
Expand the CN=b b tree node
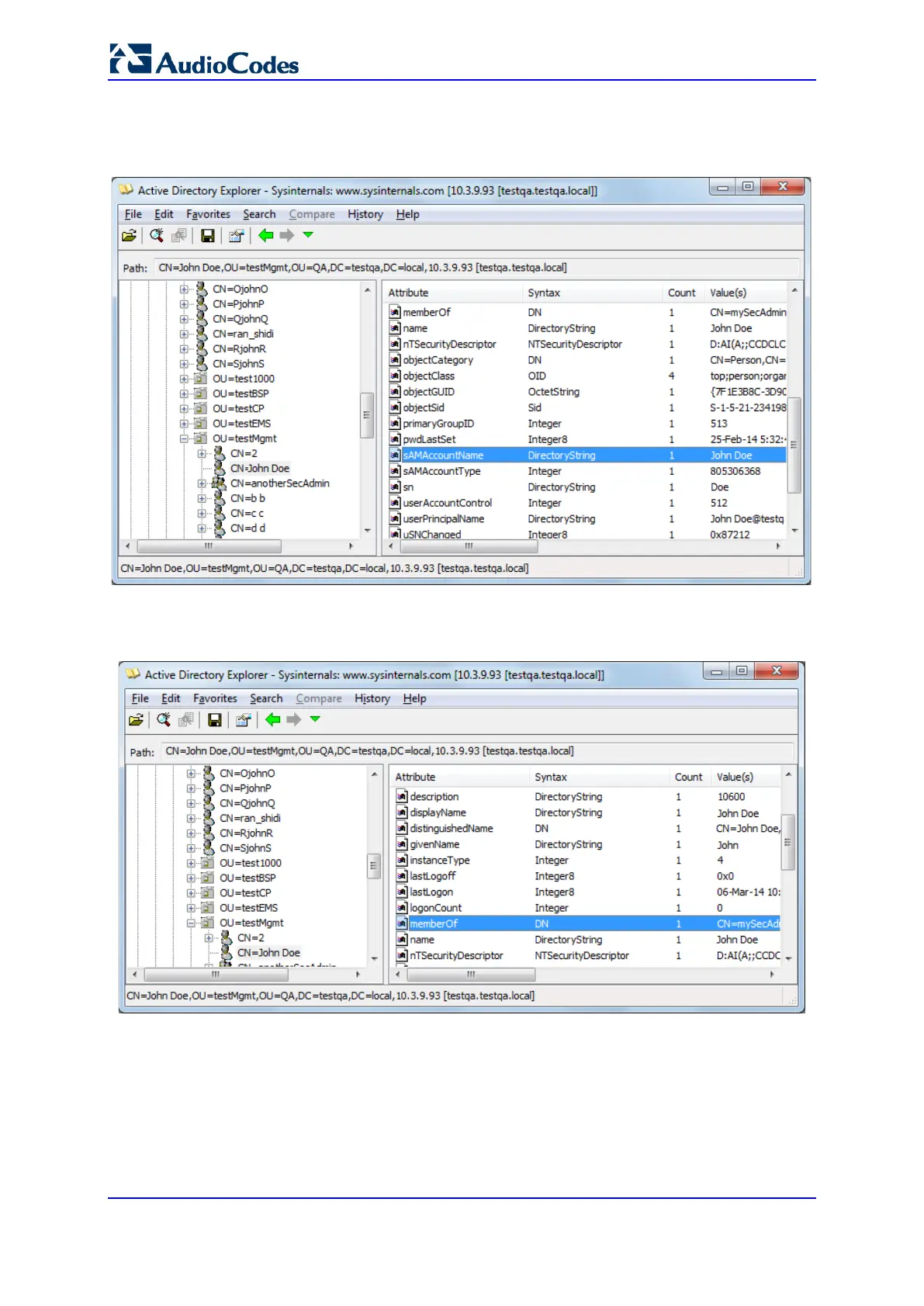click(202, 498)
